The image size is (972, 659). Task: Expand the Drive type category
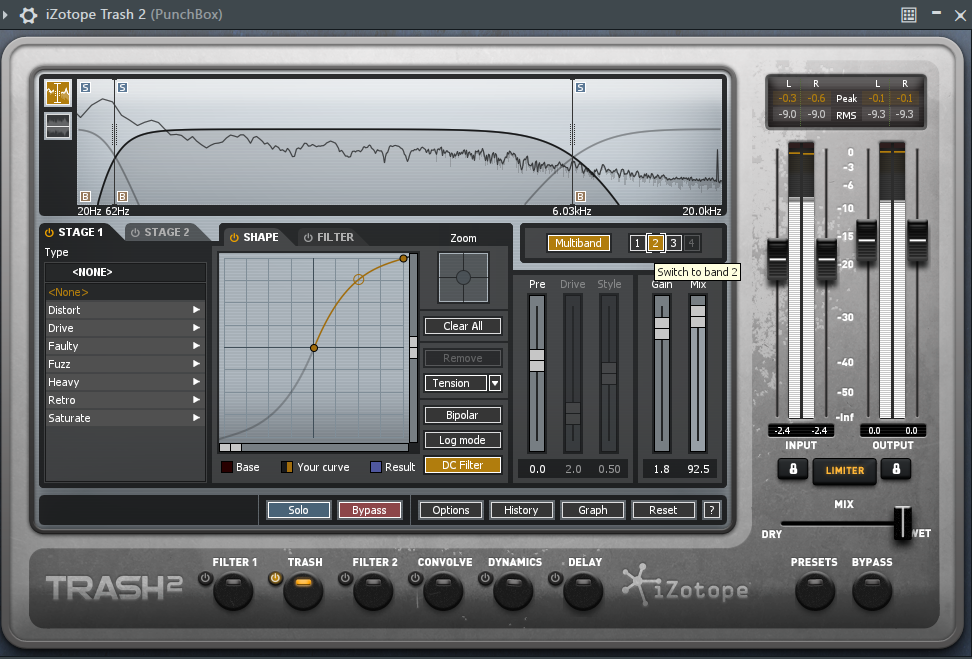pyautogui.click(x=125, y=328)
